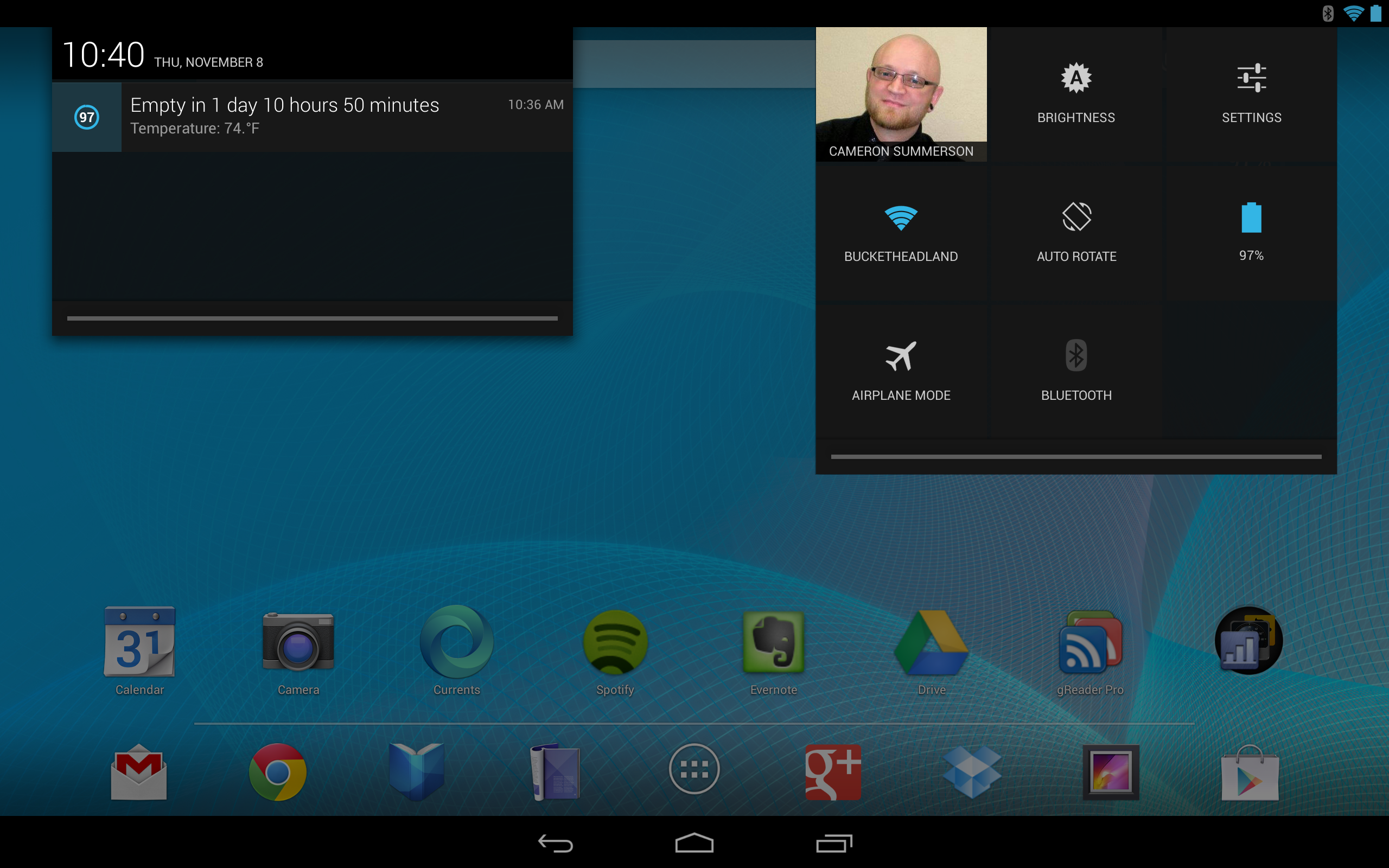The width and height of the screenshot is (1389, 868).
Task: Open Settings from quick settings panel
Action: [1251, 94]
